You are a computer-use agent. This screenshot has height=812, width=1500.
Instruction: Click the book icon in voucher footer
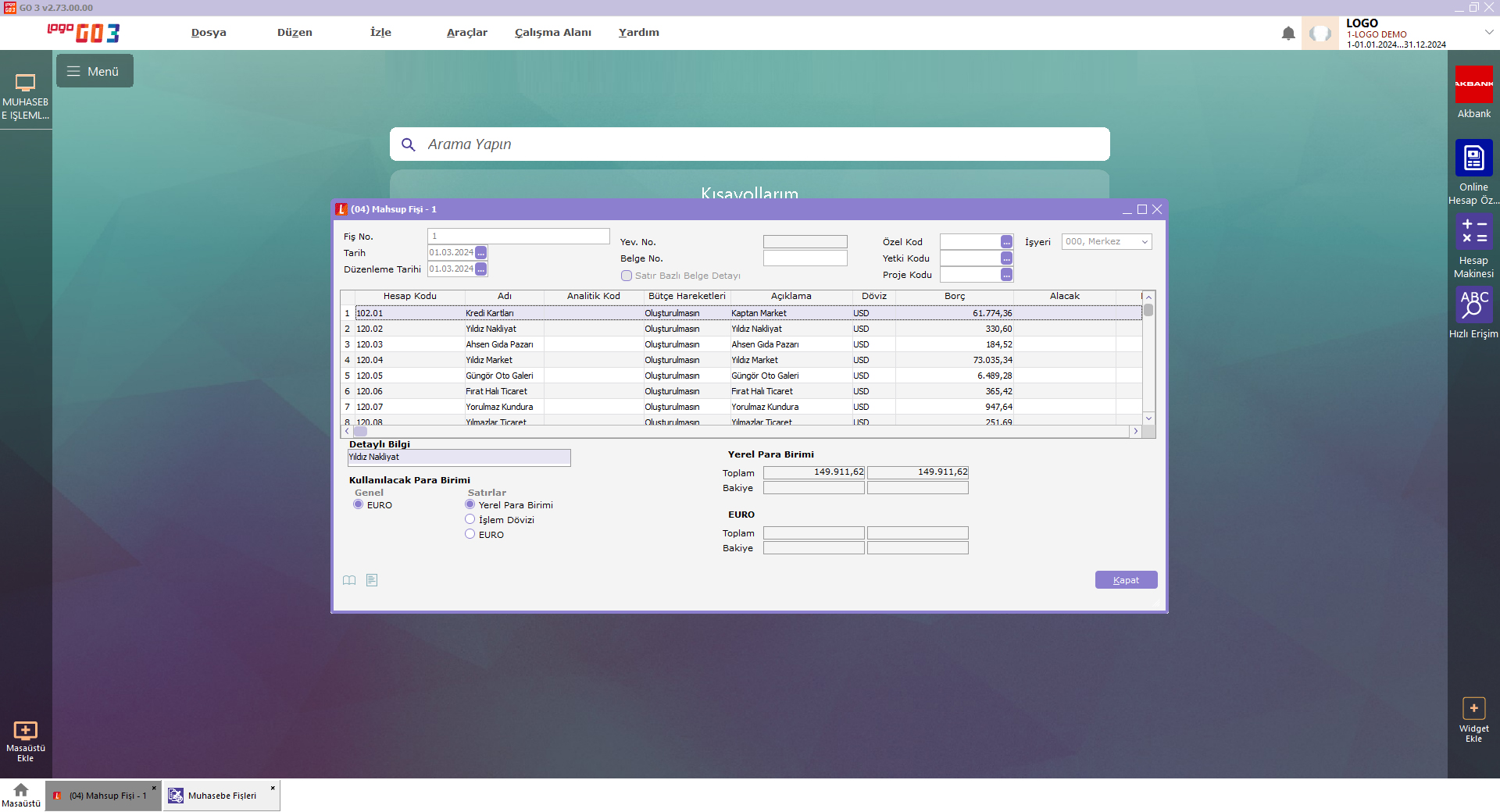(x=349, y=580)
